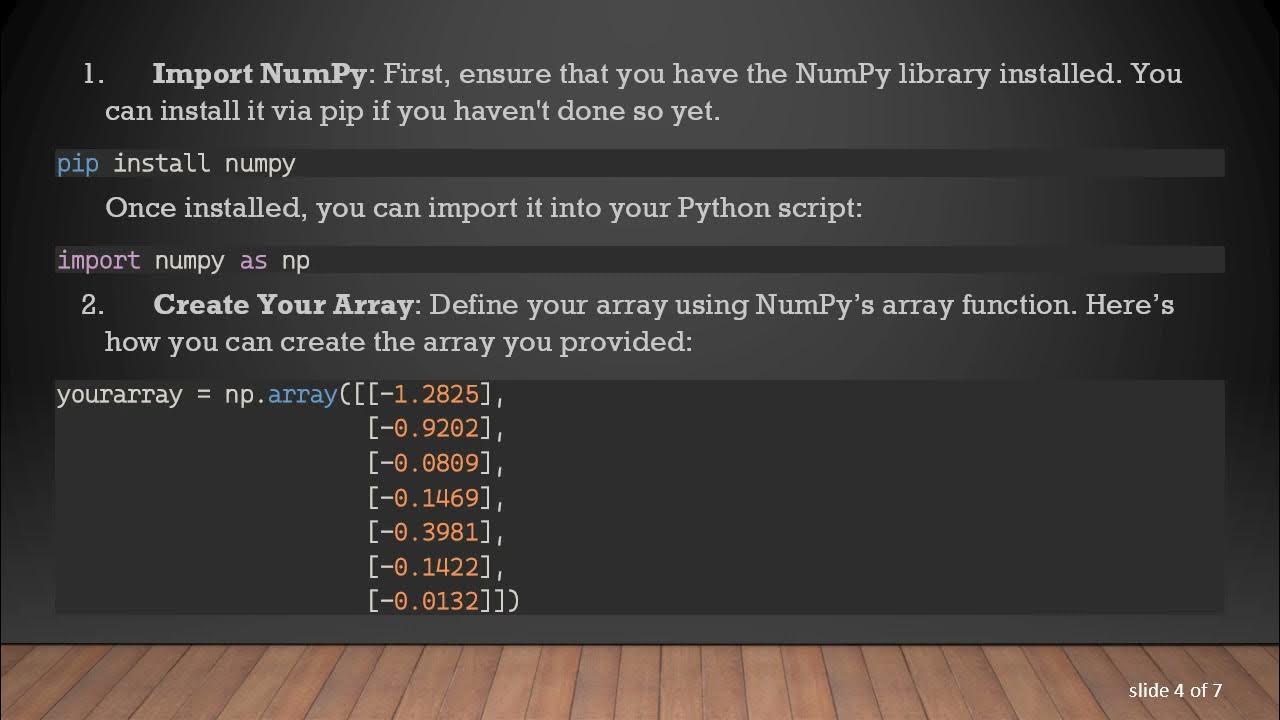
Task: Click the word "install" in the pip command
Action: point(161,163)
